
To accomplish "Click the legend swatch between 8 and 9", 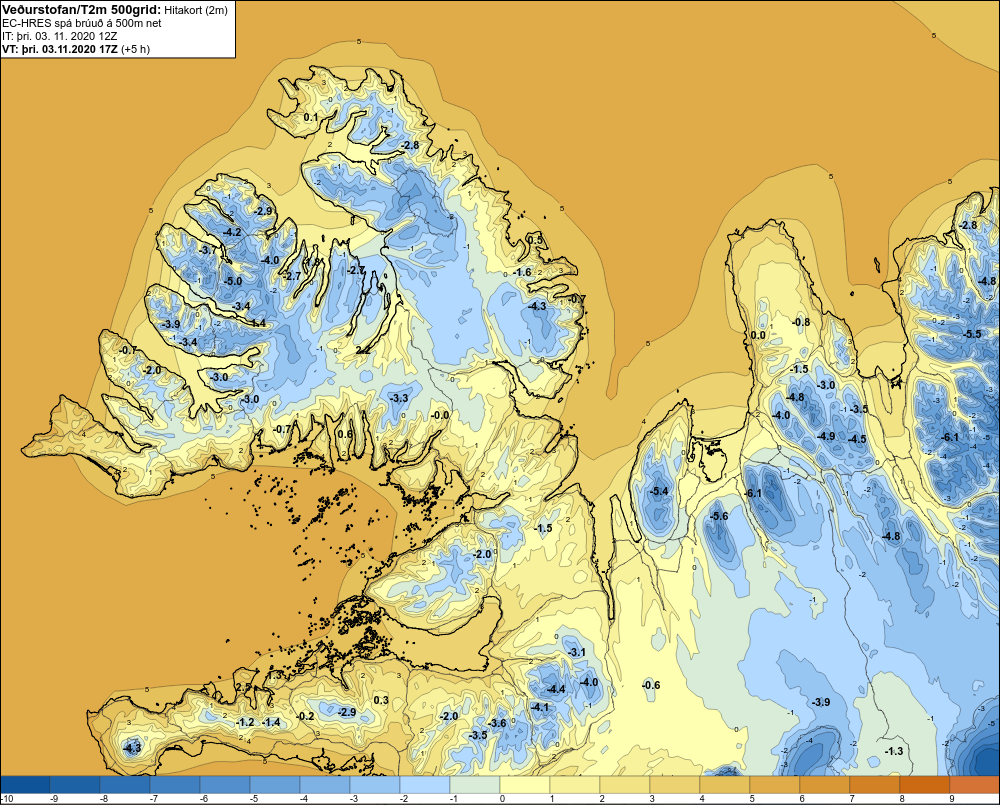I will coord(925,784).
